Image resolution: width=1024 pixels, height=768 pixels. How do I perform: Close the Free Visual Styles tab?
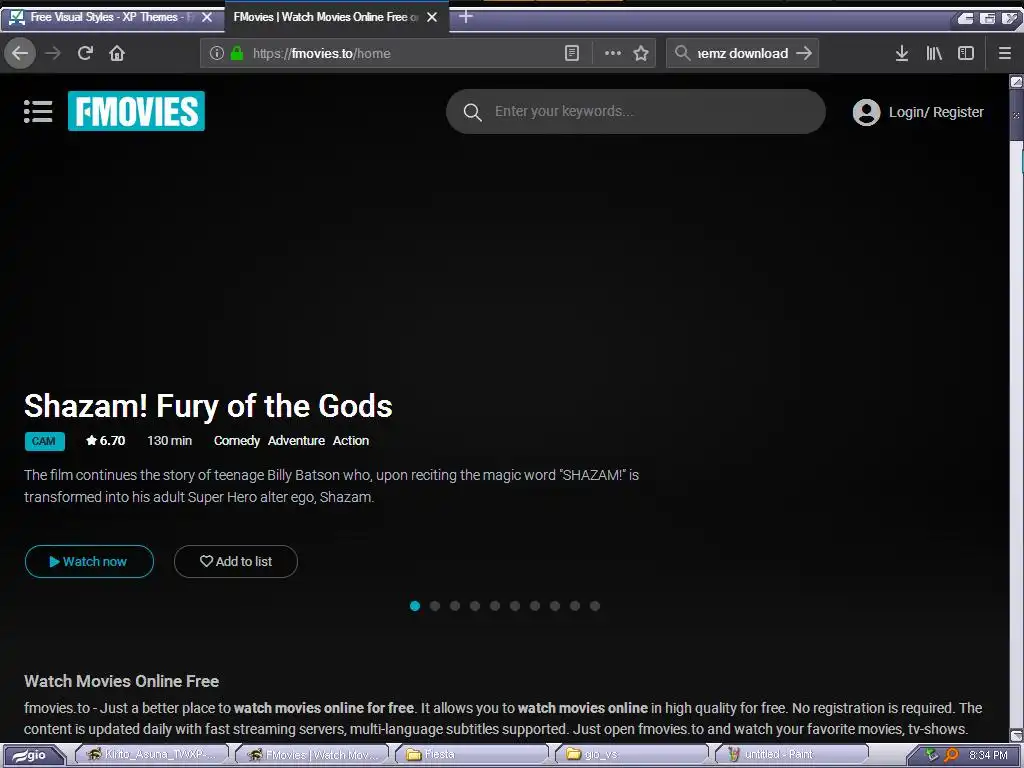[207, 18]
